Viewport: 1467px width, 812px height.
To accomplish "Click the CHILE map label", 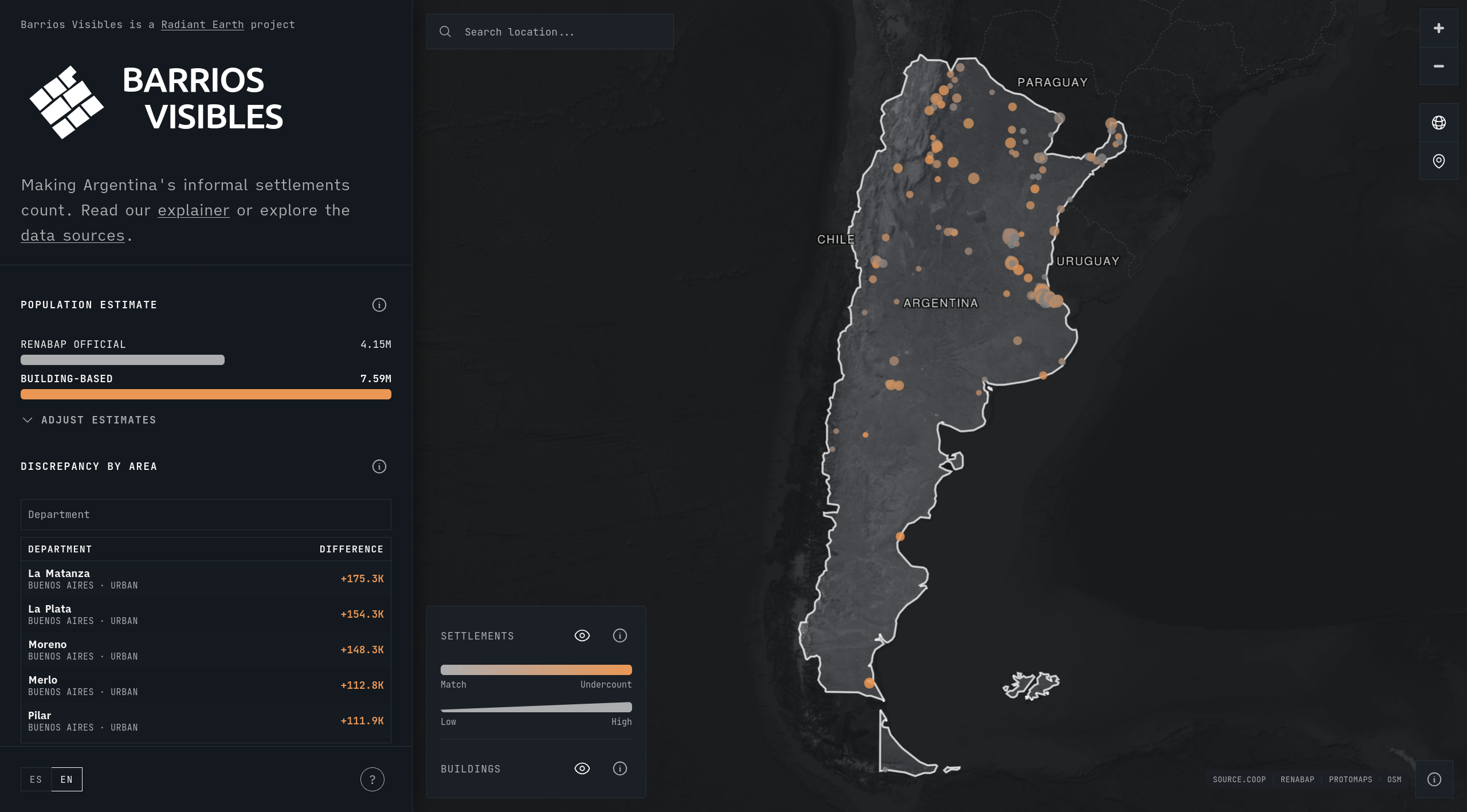I will [836, 240].
